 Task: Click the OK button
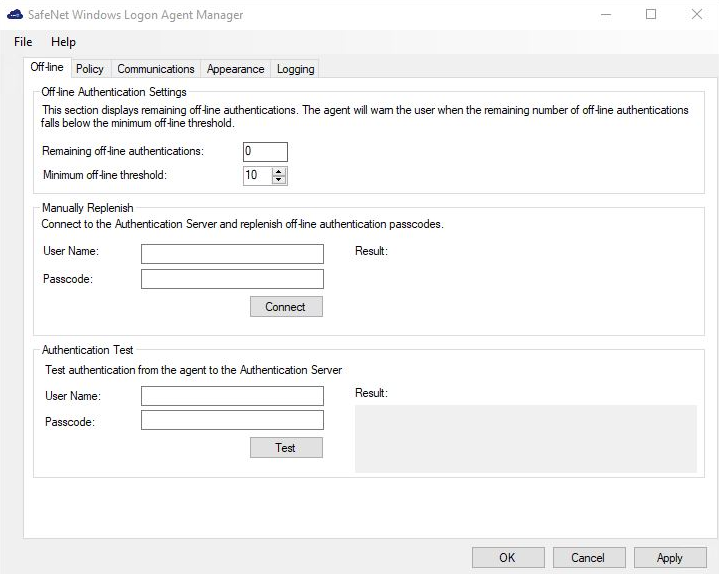pos(508,558)
